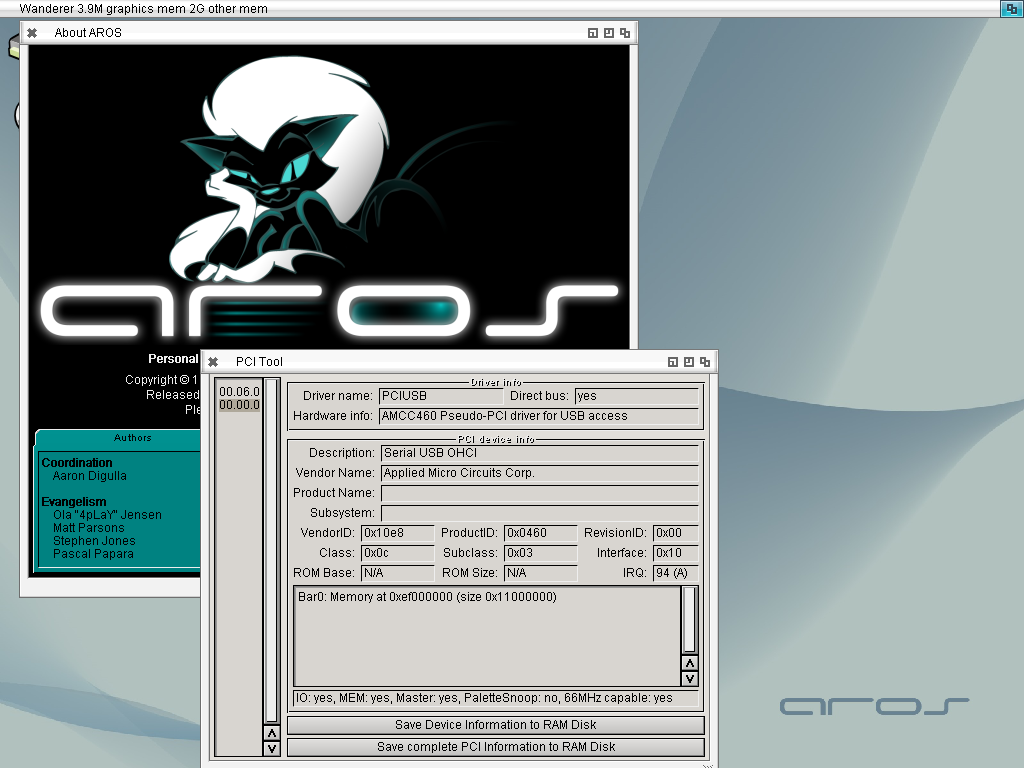Screen dimensions: 1024x768
Task: Click the Interface value 0x10
Action: (676, 553)
